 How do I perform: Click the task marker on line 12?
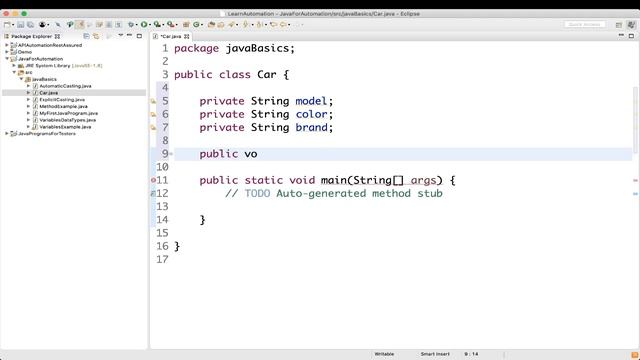click(153, 193)
